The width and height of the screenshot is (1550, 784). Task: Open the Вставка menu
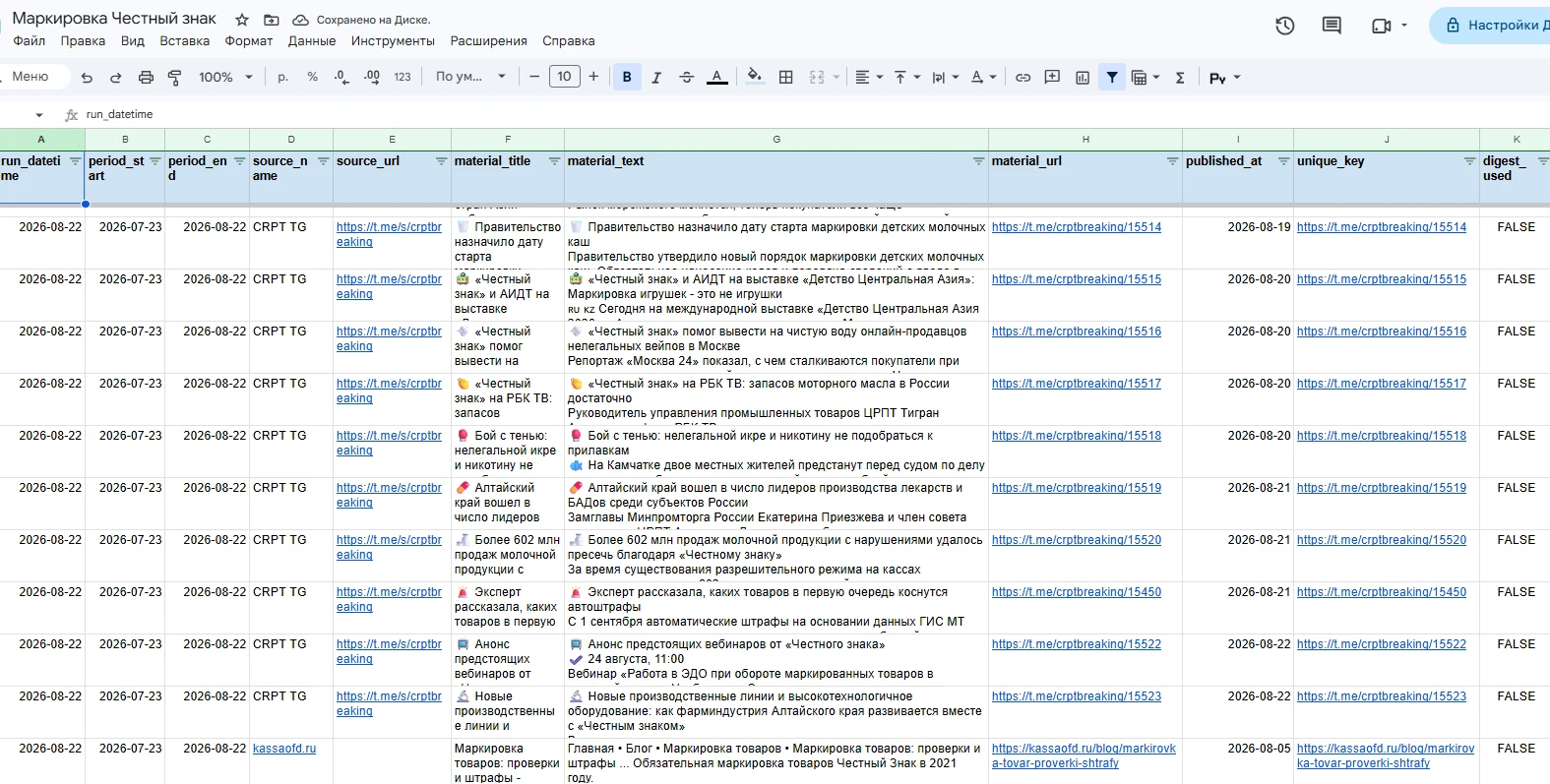185,41
